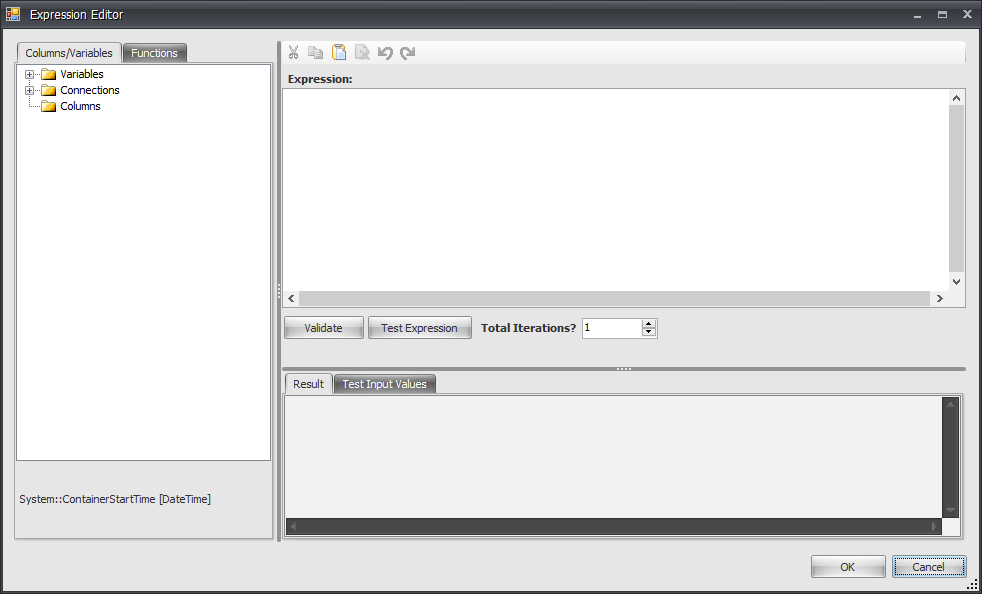Click the Undo arrow icon
The height and width of the screenshot is (594, 982).
385,52
